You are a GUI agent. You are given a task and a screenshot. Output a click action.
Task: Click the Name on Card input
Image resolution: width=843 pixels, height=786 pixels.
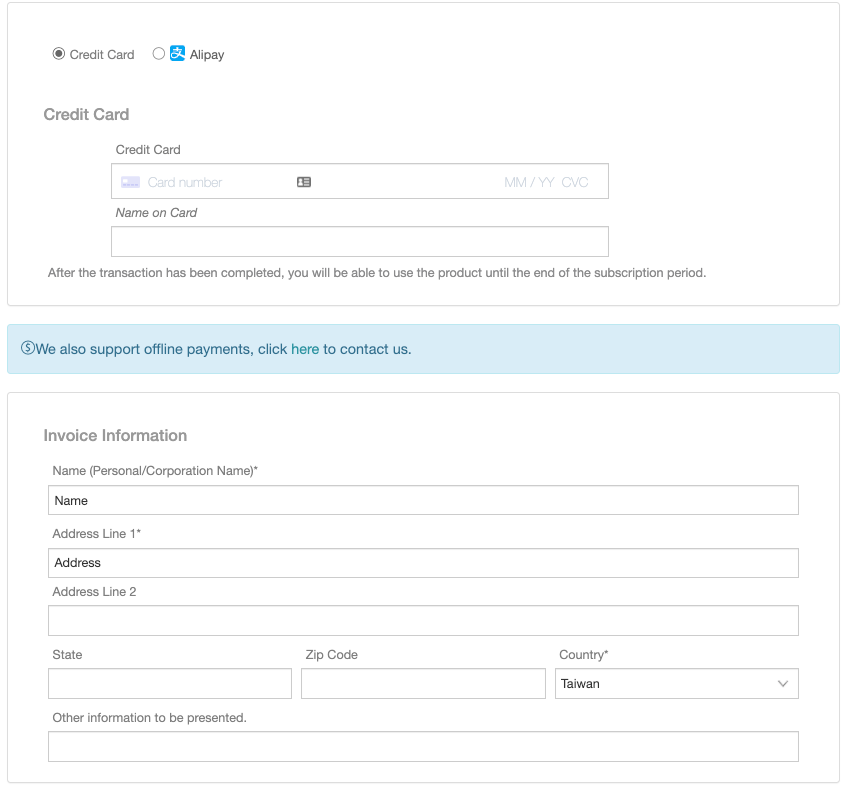coord(360,241)
